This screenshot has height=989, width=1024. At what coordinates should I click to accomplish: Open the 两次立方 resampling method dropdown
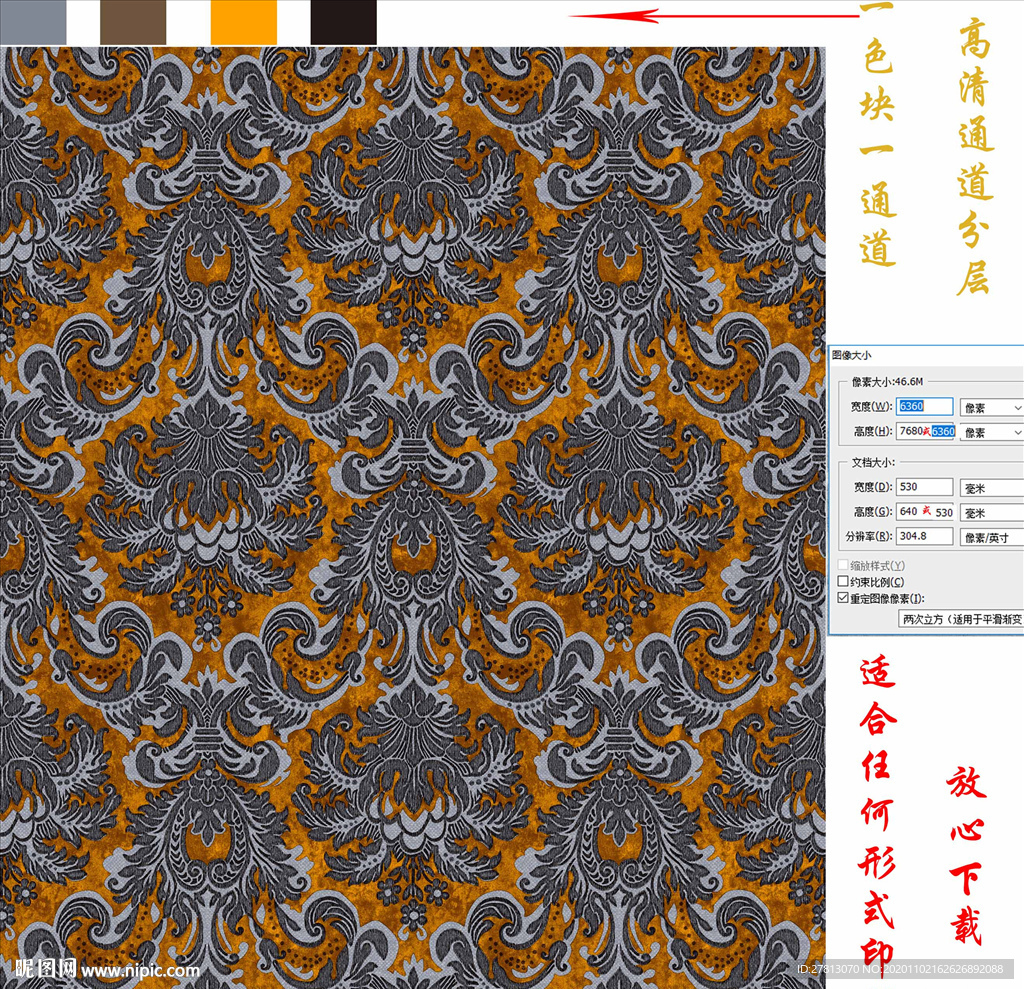click(961, 619)
